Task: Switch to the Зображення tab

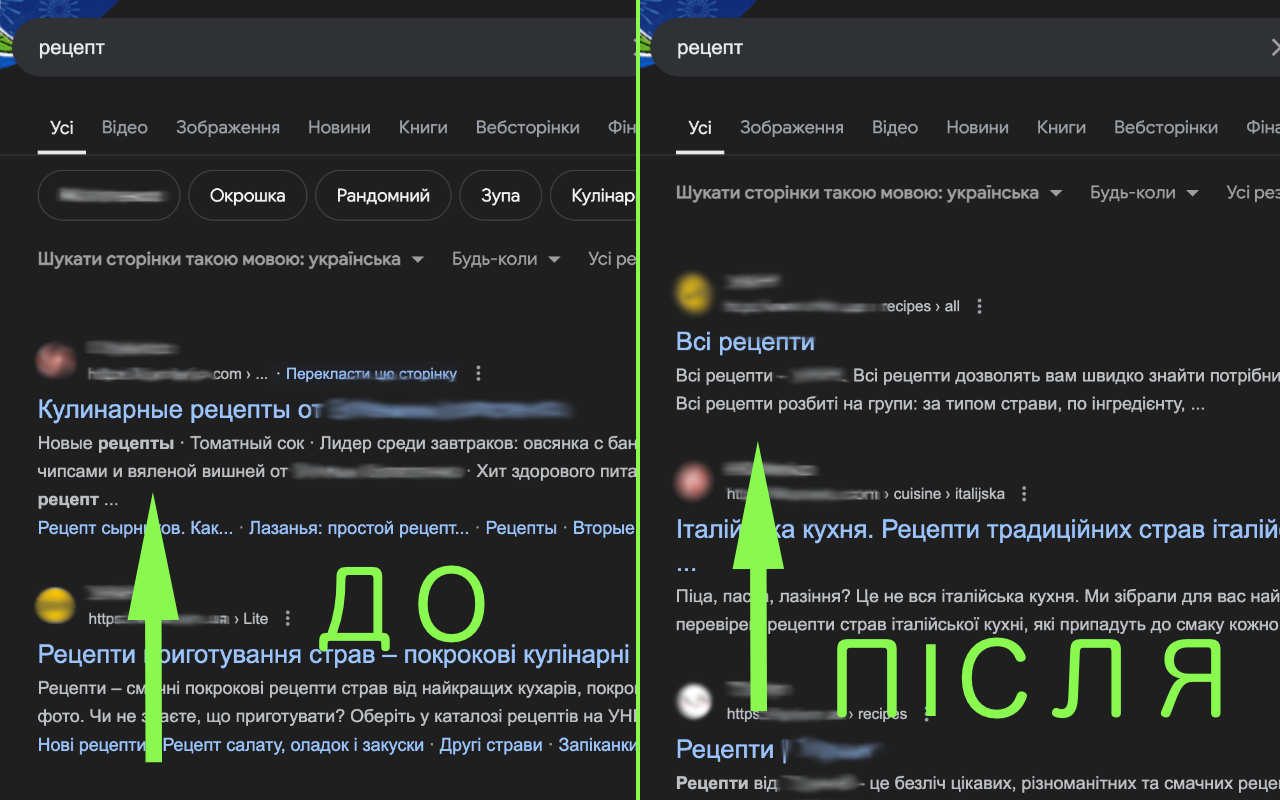Action: point(229,127)
